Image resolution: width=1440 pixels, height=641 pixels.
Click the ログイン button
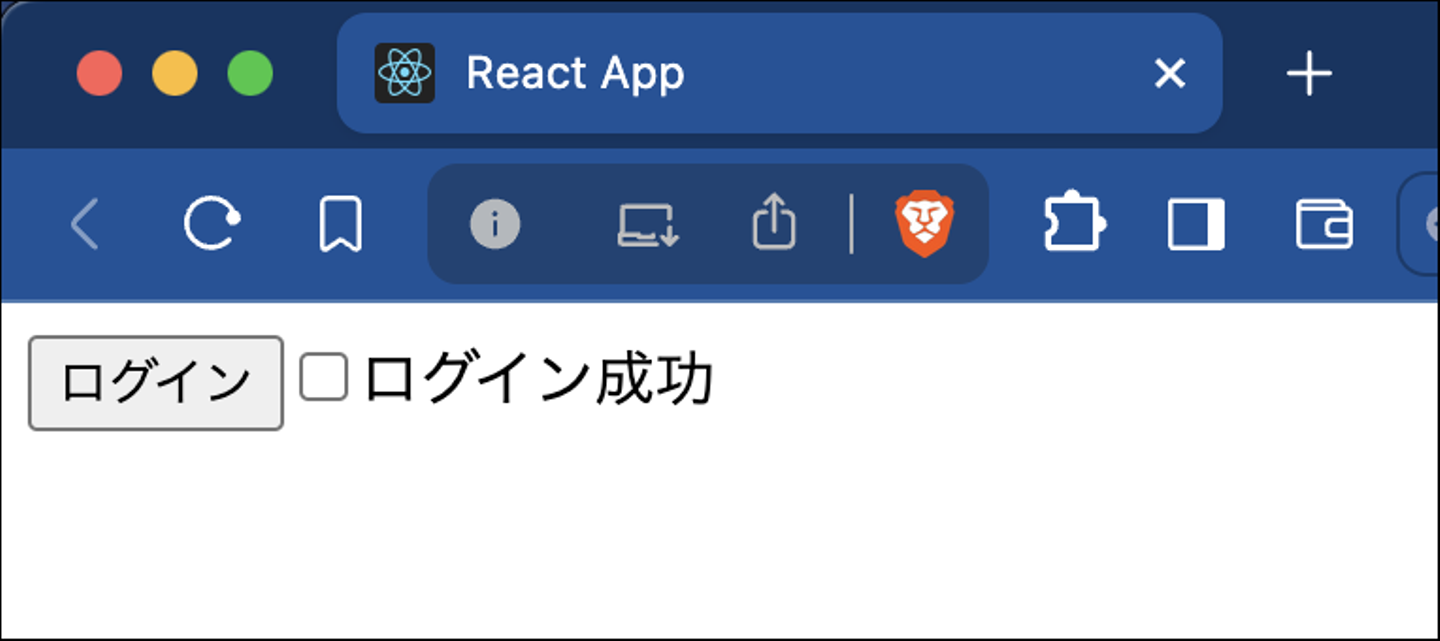[x=156, y=383]
